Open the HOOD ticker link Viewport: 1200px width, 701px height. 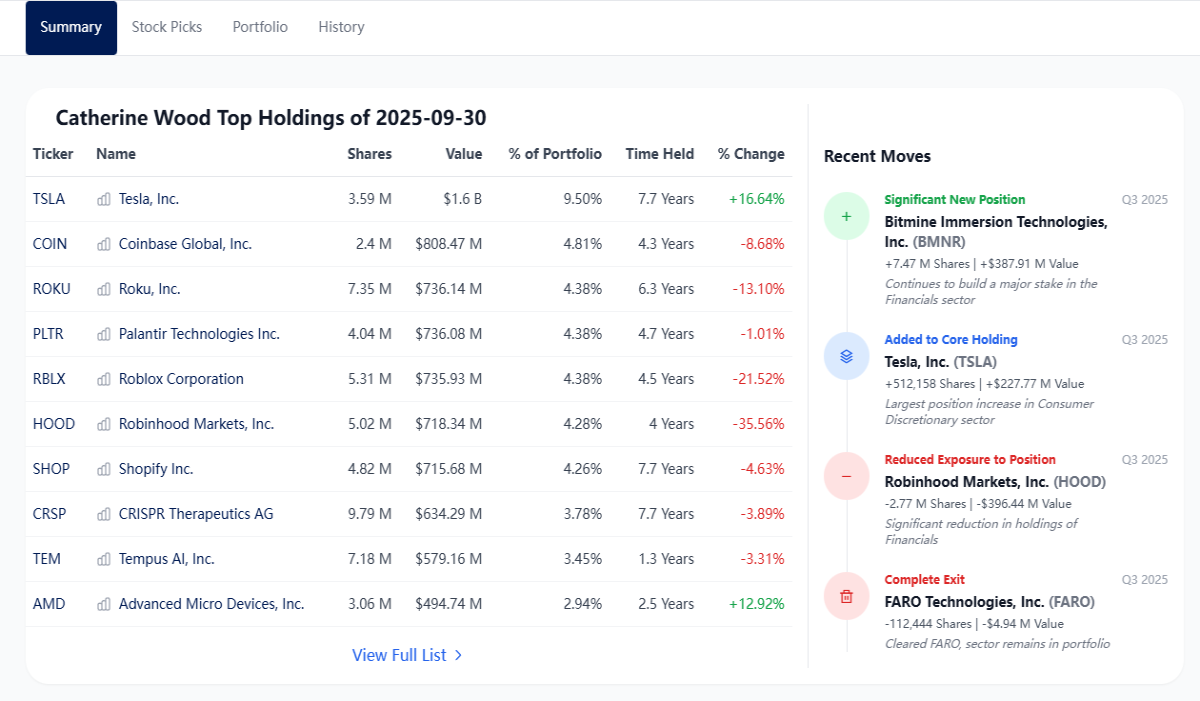[54, 424]
